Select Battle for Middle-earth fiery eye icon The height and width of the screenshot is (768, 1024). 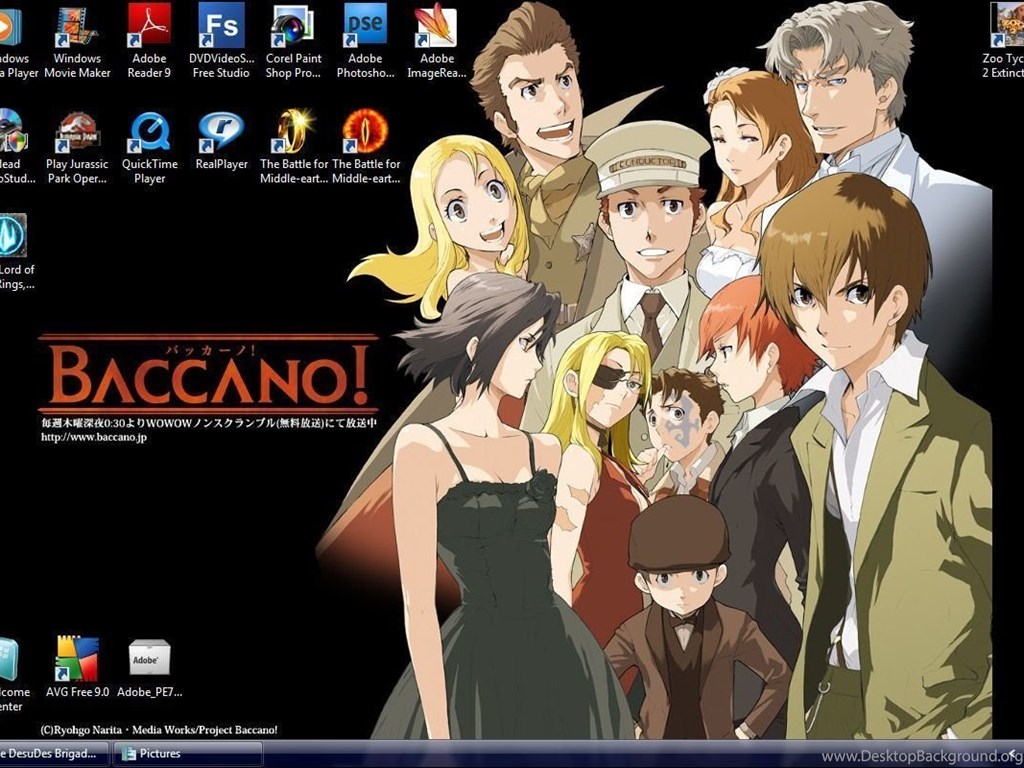365,132
